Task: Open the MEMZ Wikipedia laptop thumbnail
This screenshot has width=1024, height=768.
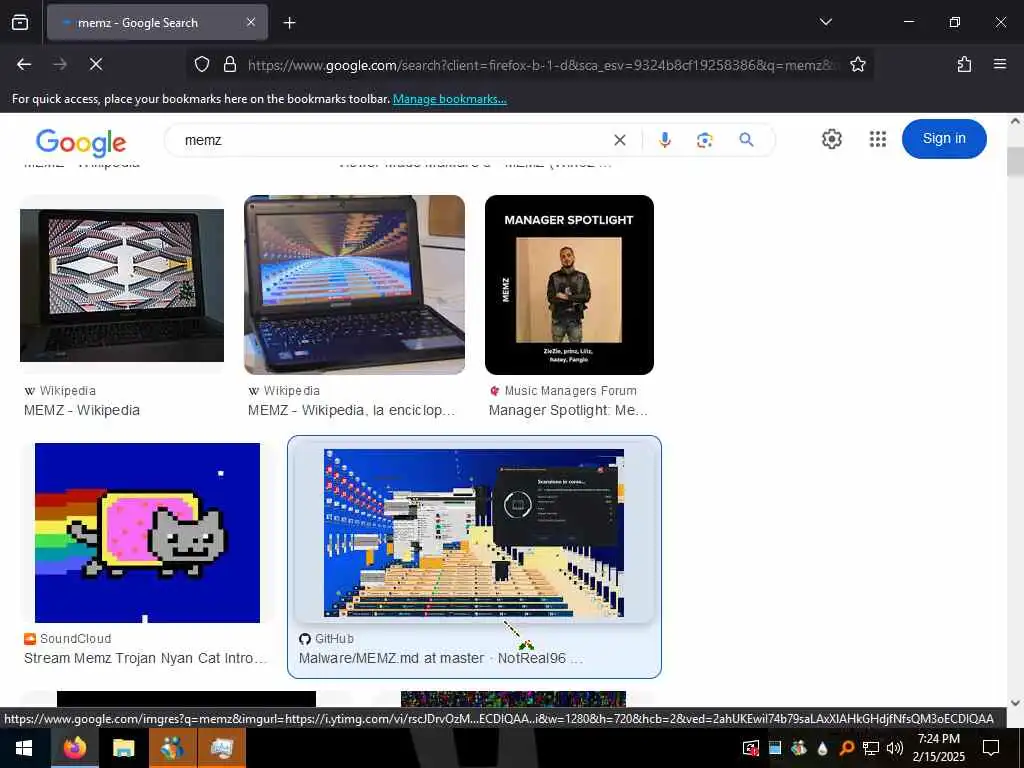Action: [x=122, y=285]
